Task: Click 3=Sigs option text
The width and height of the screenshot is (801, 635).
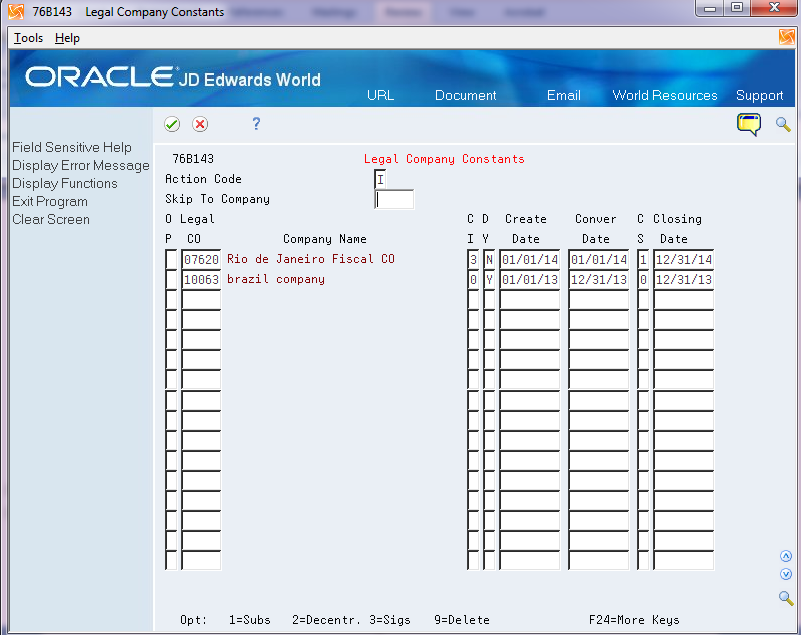Action: tap(390, 620)
